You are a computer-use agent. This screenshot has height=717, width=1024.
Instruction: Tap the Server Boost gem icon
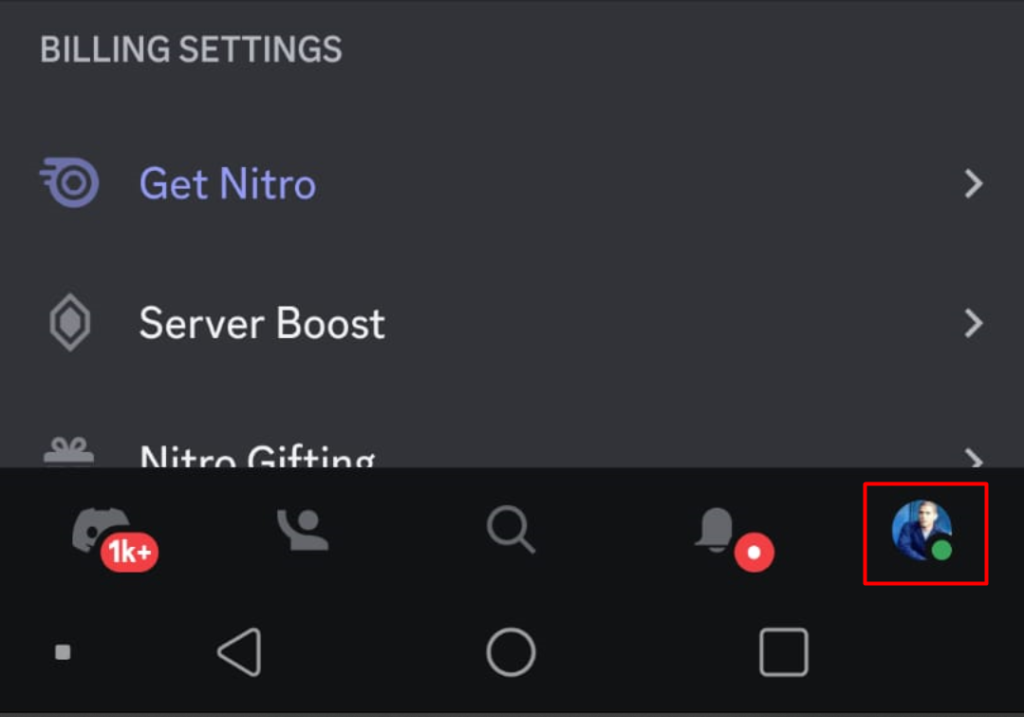point(70,323)
